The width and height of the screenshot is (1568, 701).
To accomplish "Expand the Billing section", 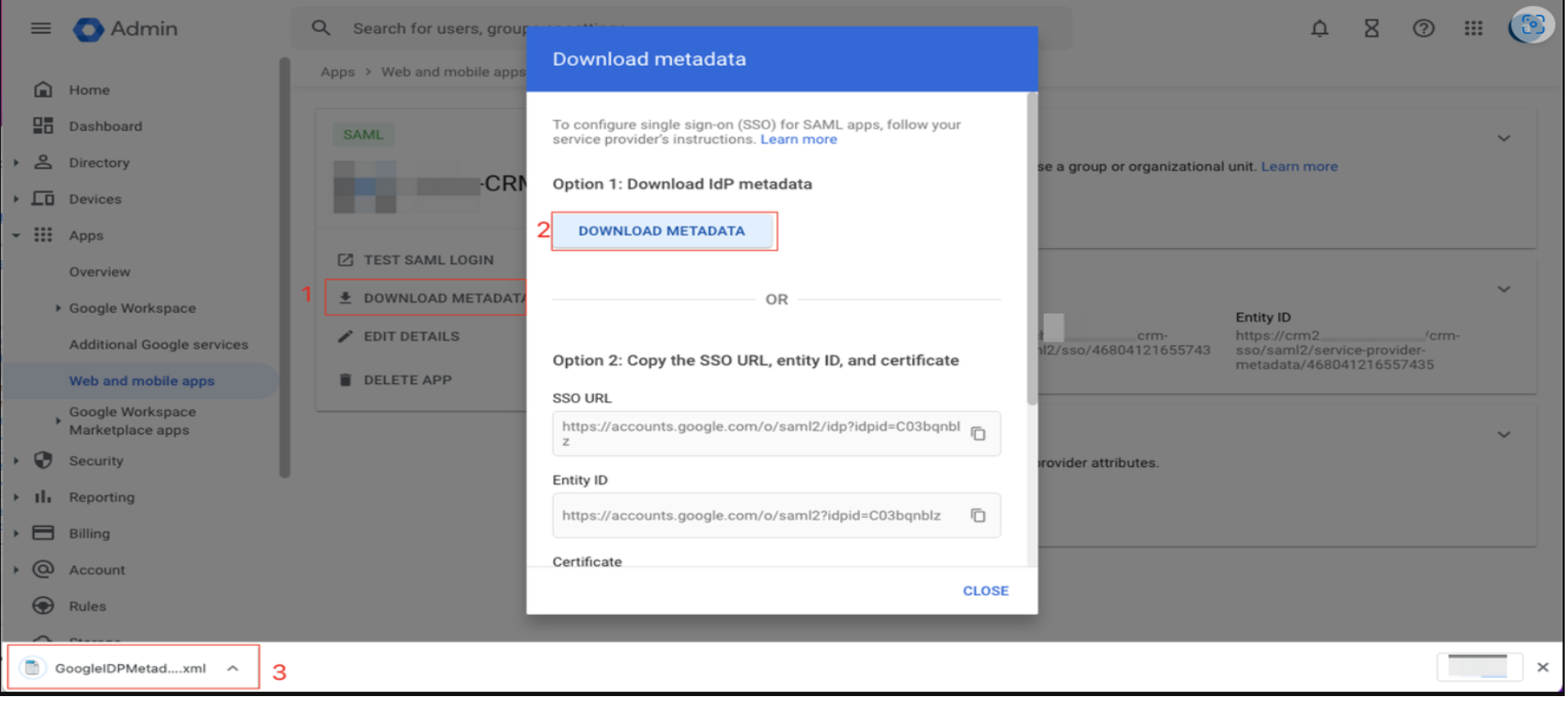I will (16, 534).
